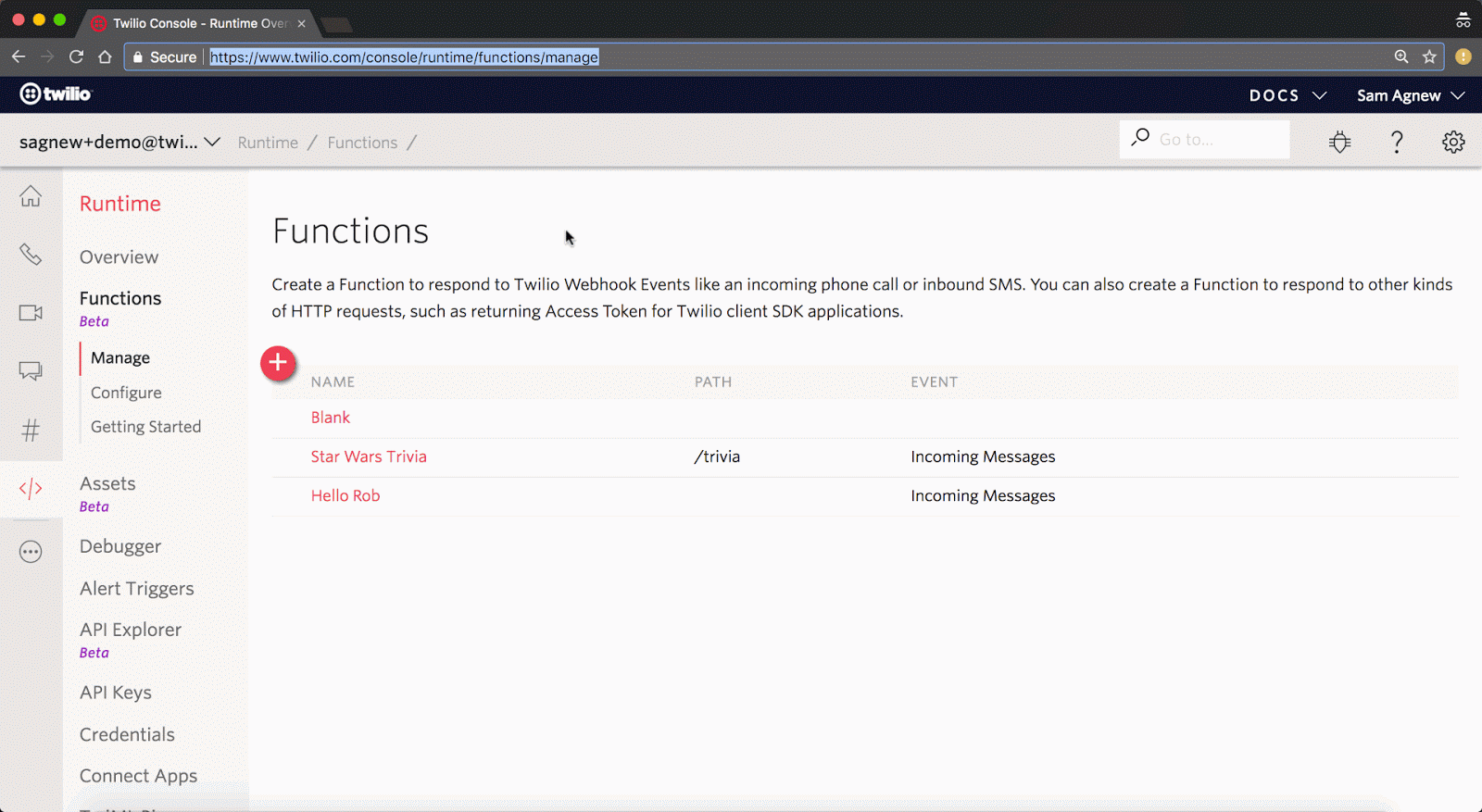Bookmark the page with the star icon
This screenshot has height=812, width=1482.
point(1429,56)
